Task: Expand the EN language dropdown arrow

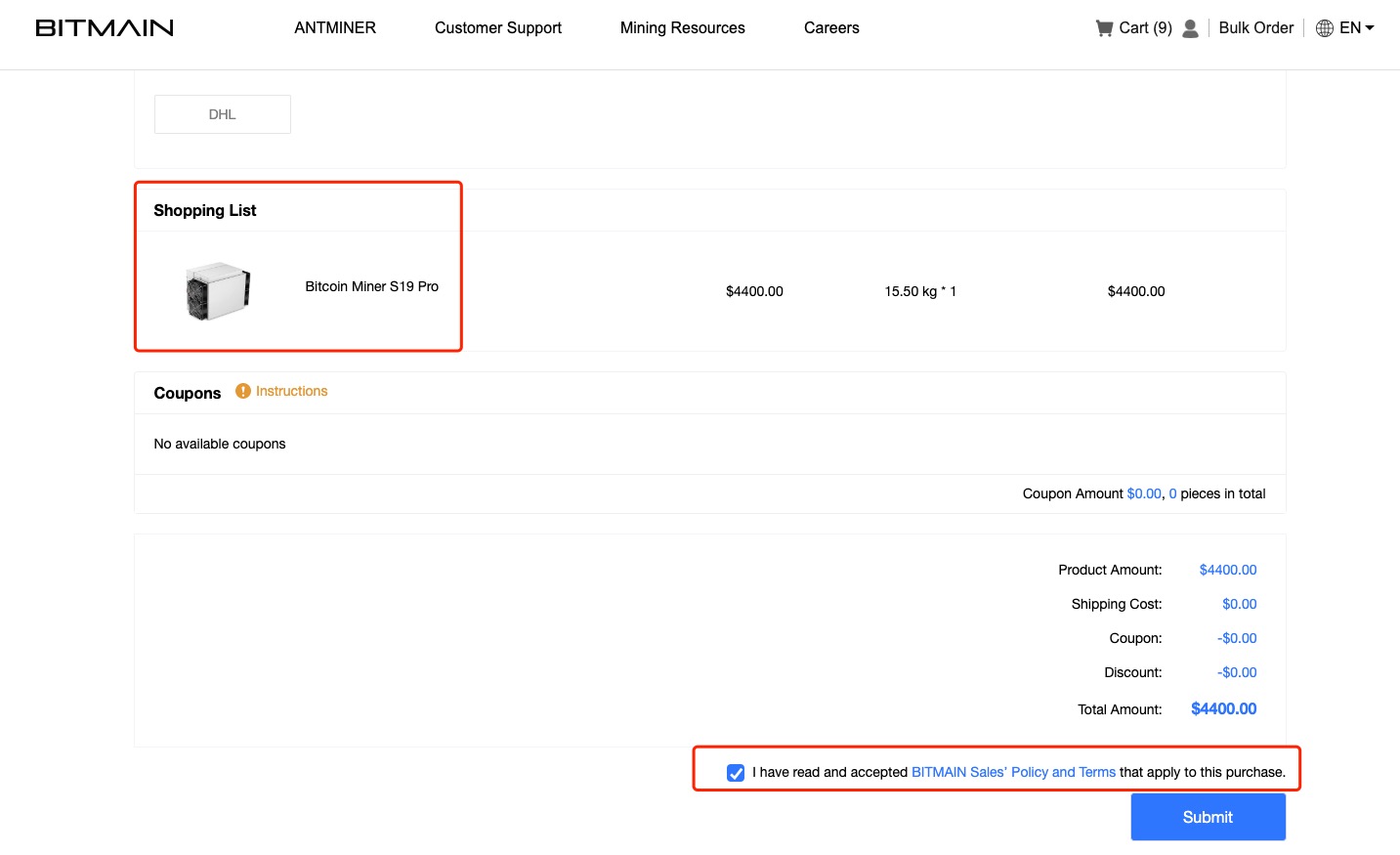Action: (x=1370, y=28)
